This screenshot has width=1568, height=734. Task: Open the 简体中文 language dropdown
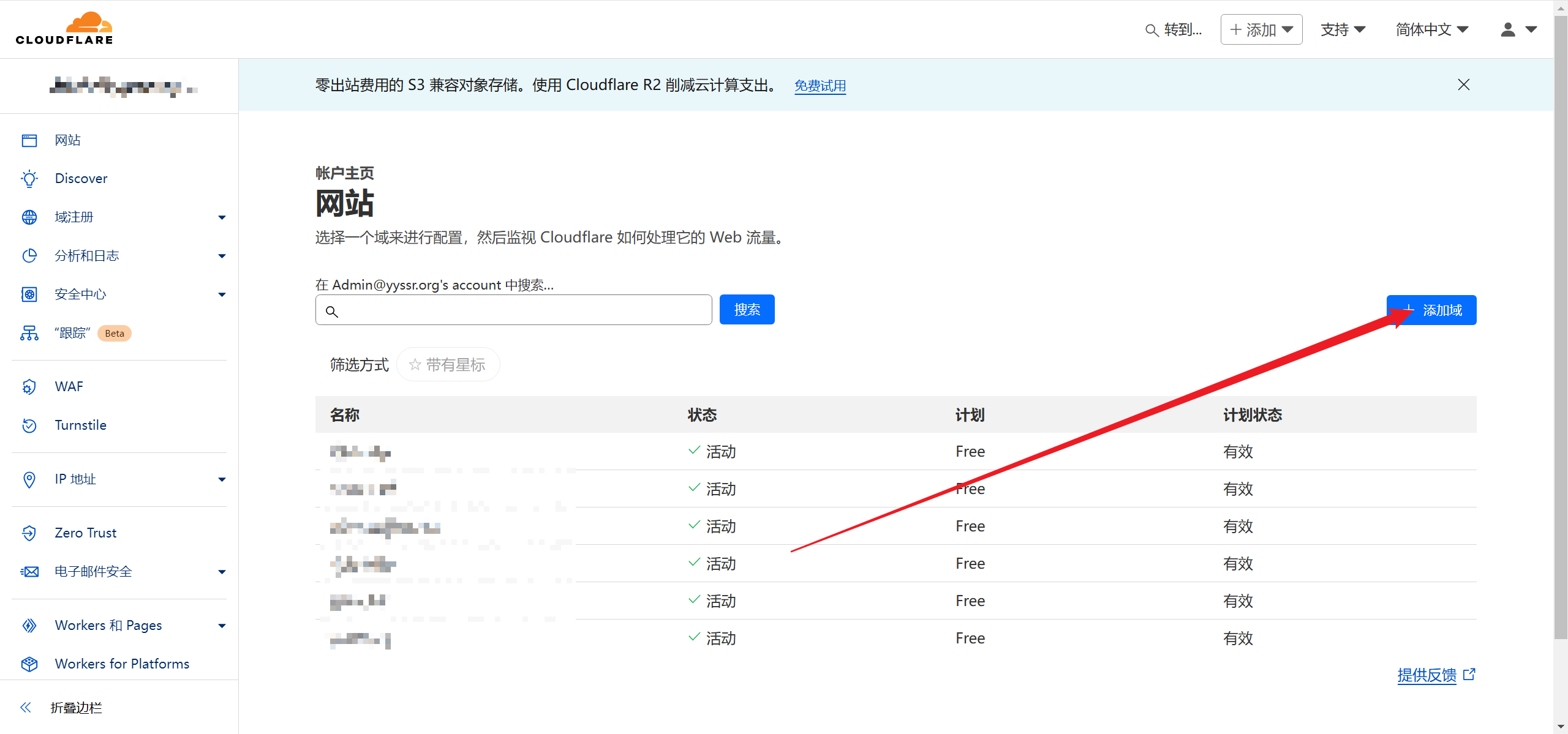[1432, 29]
